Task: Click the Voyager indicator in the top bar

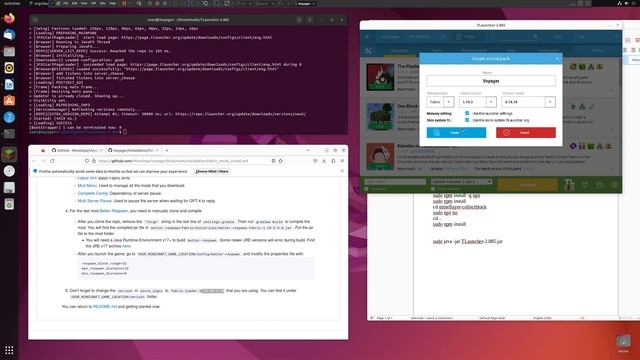Action: coord(304,3)
